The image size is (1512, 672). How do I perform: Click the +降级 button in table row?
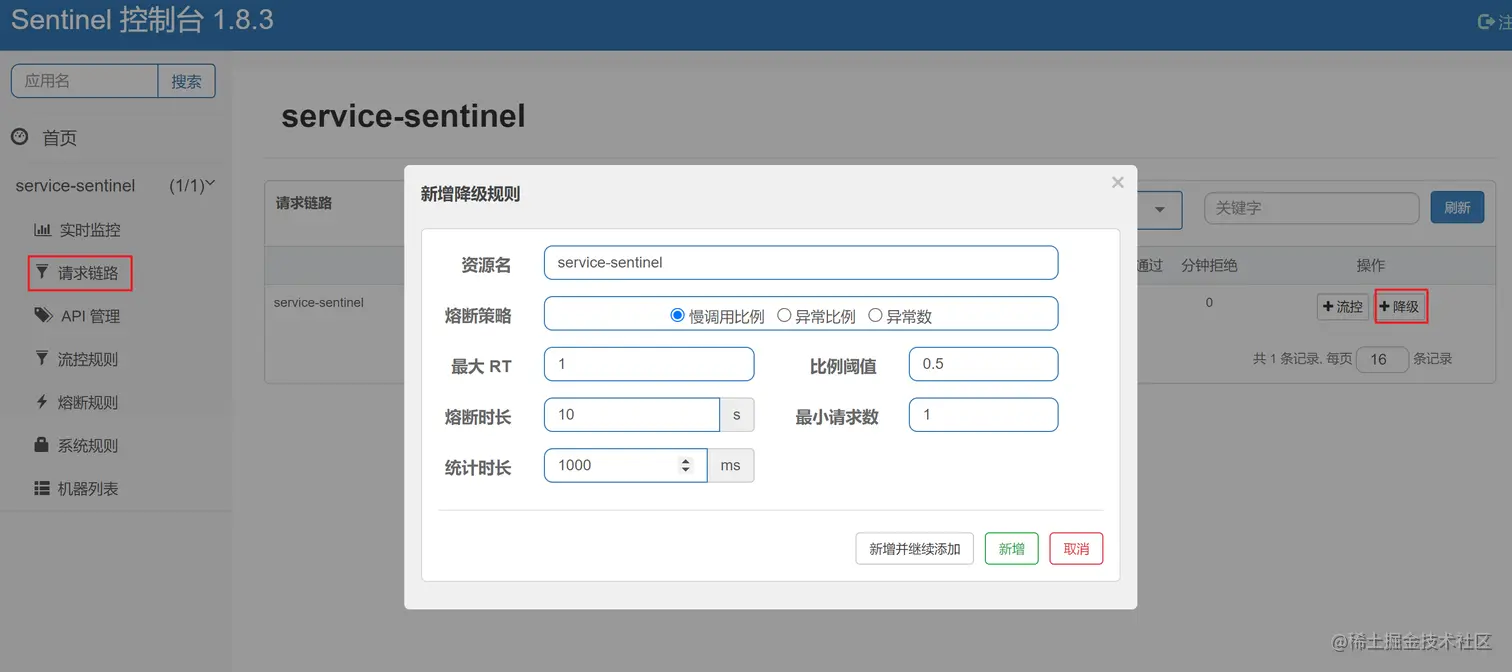1400,306
